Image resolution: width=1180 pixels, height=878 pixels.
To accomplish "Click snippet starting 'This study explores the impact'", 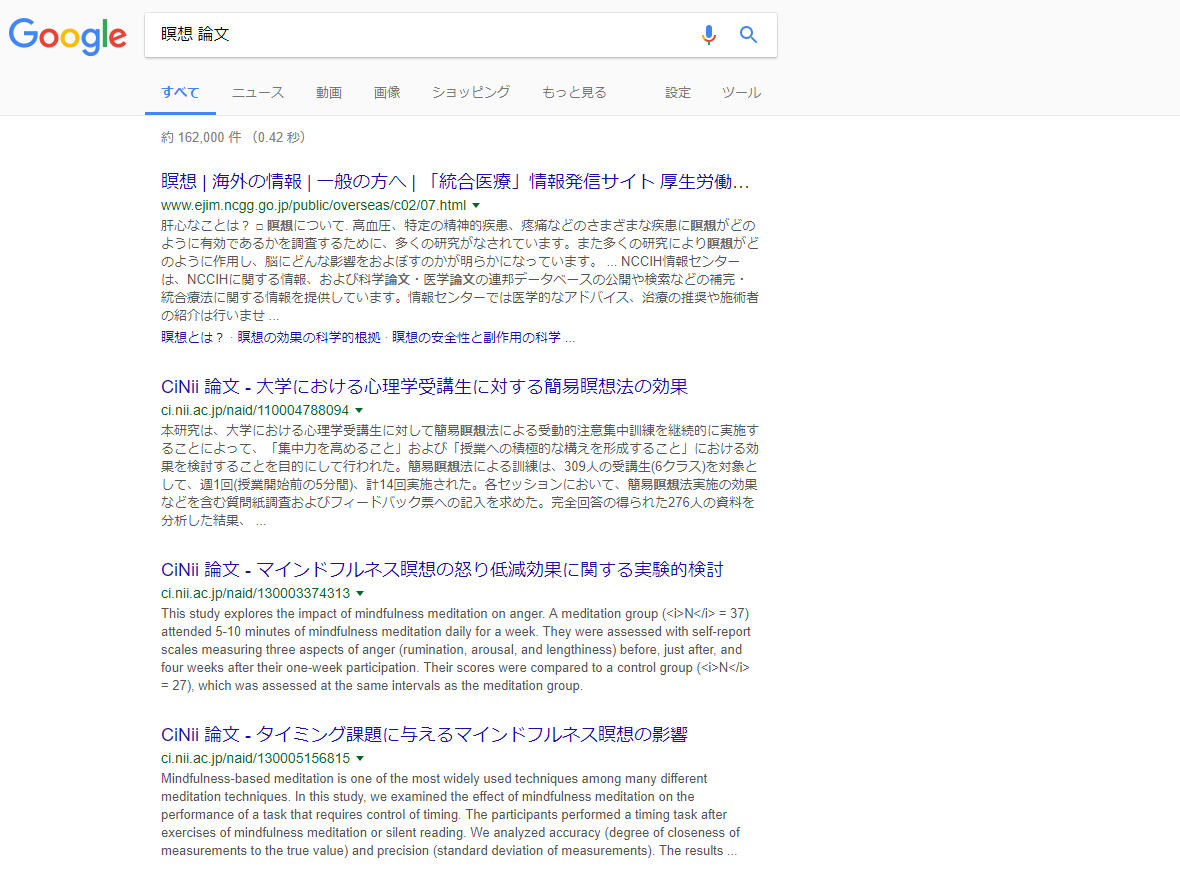I will tap(455, 649).
